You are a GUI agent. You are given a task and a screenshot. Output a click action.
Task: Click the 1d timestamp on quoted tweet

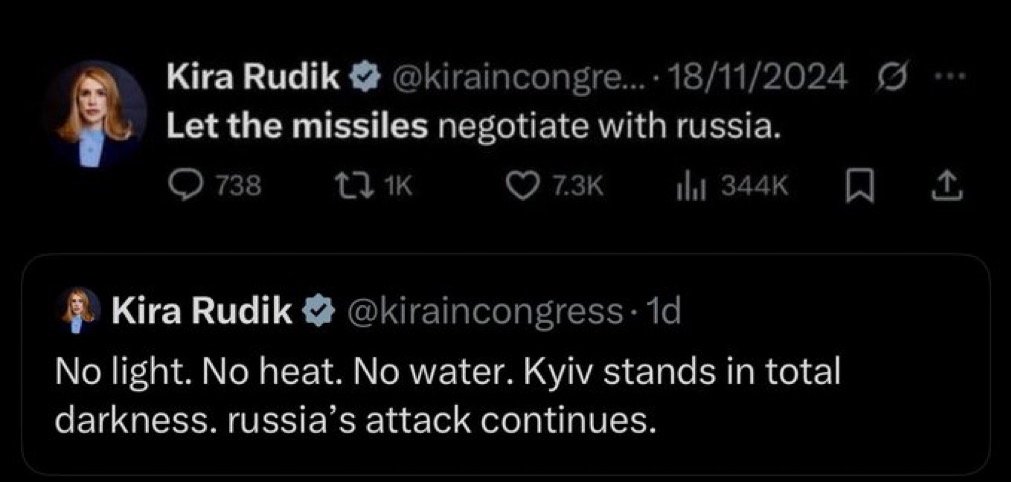coord(664,312)
